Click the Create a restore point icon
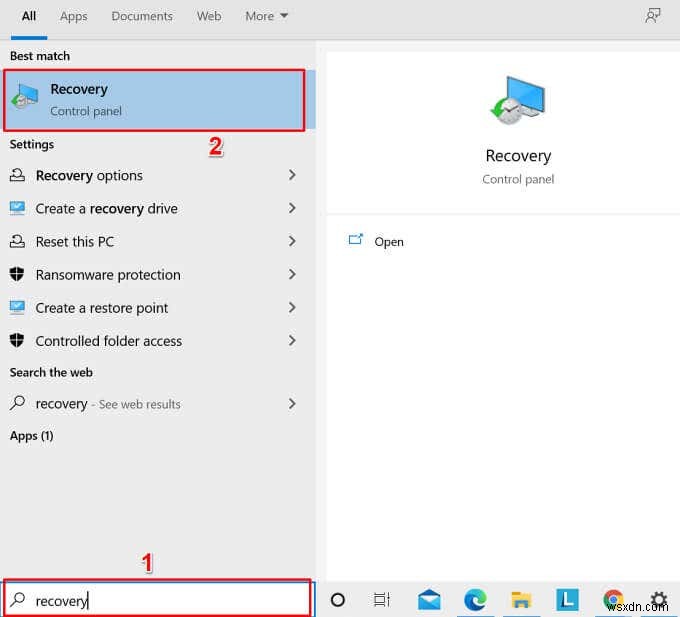Viewport: 680px width, 617px height. coord(17,307)
